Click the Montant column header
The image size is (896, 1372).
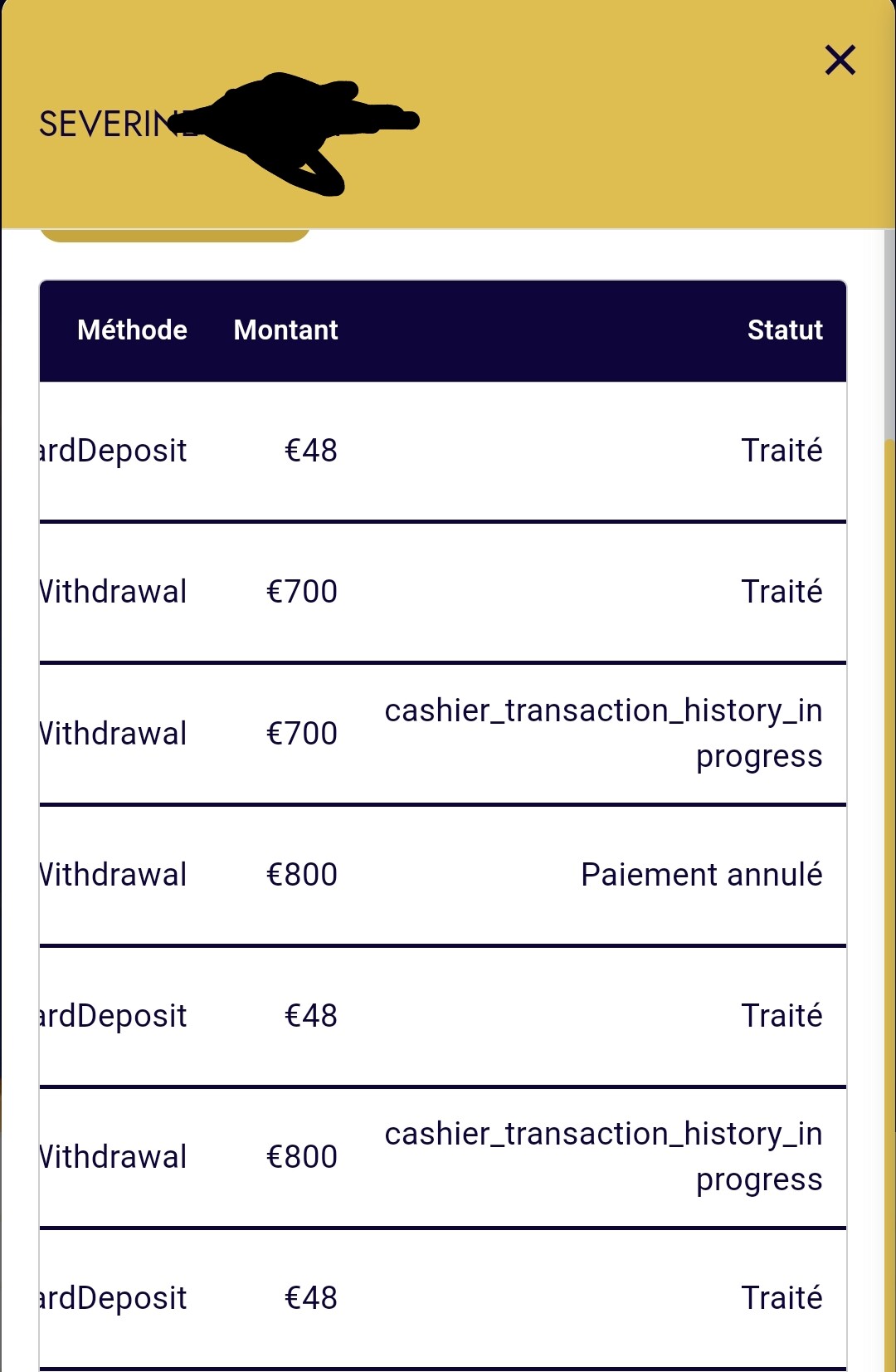(x=285, y=330)
